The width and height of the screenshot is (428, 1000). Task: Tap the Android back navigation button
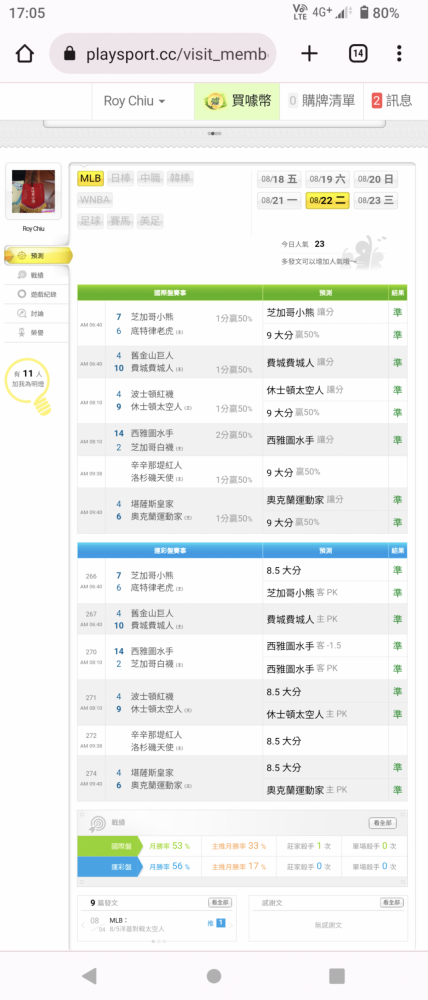(89, 976)
